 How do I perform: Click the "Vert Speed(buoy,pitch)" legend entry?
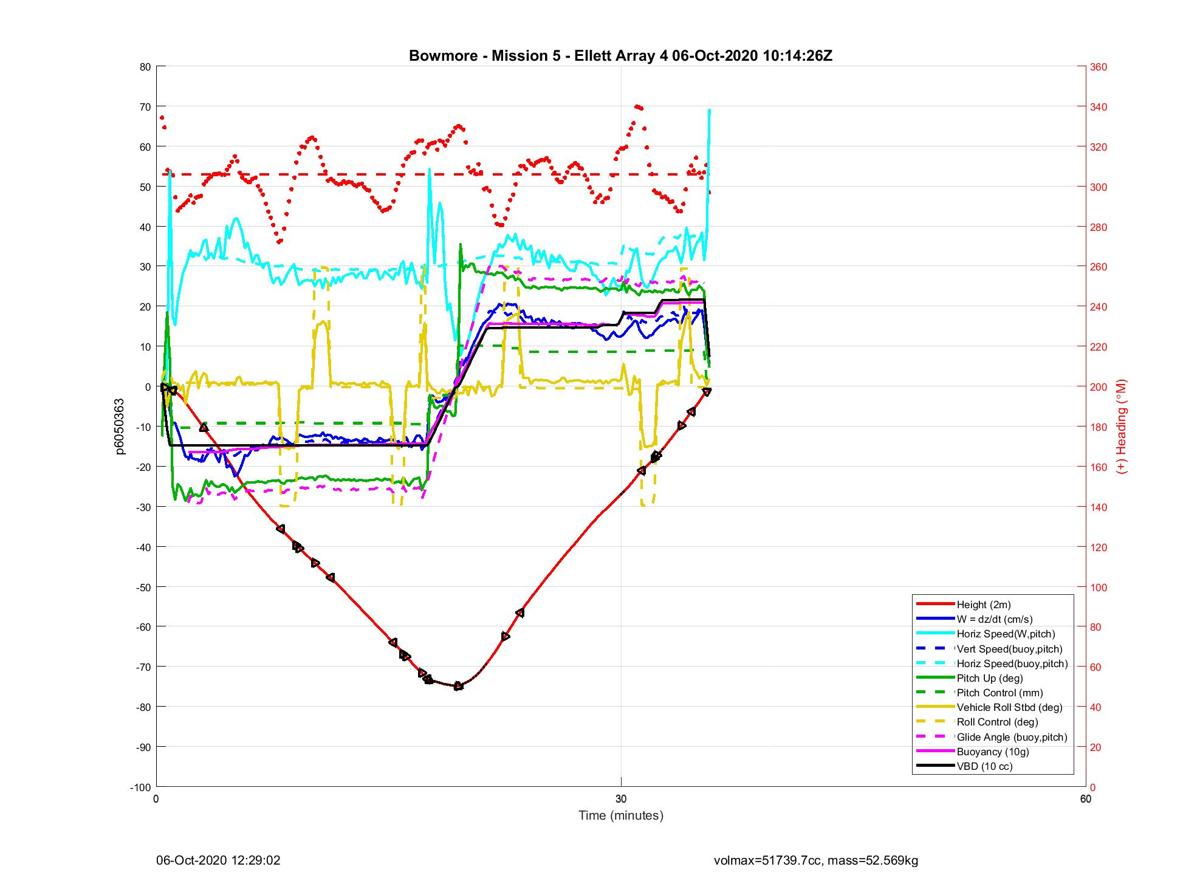[989, 649]
